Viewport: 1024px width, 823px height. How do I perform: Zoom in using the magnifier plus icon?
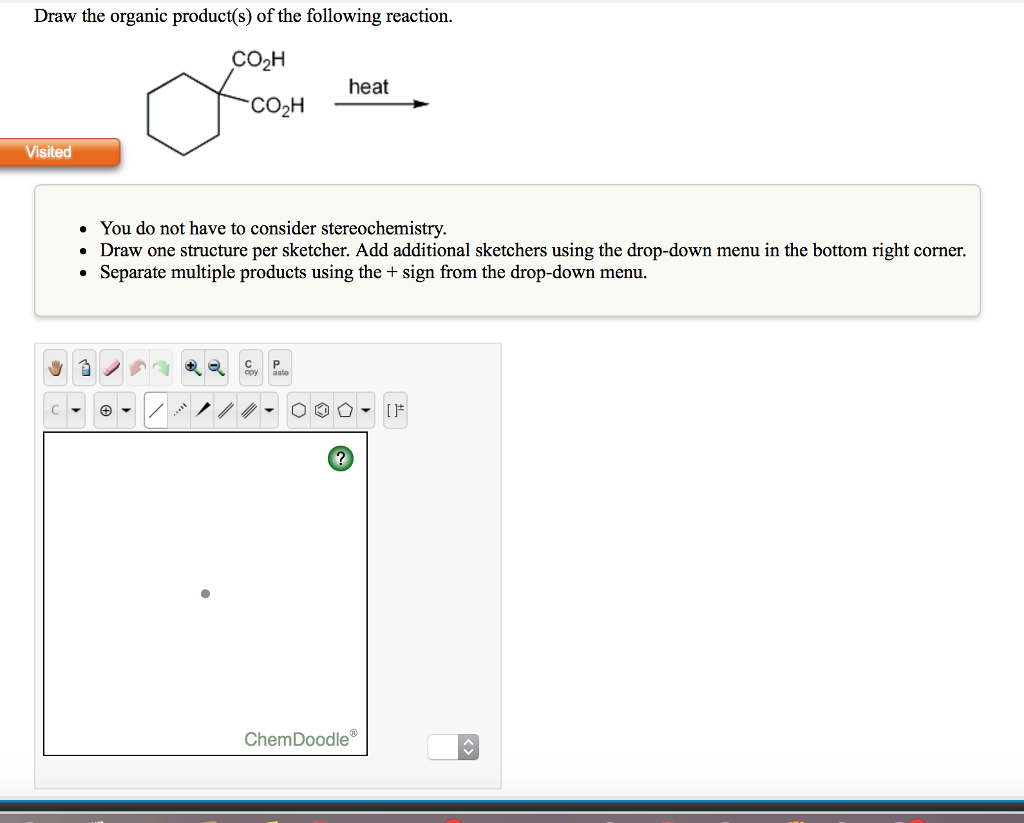point(190,368)
